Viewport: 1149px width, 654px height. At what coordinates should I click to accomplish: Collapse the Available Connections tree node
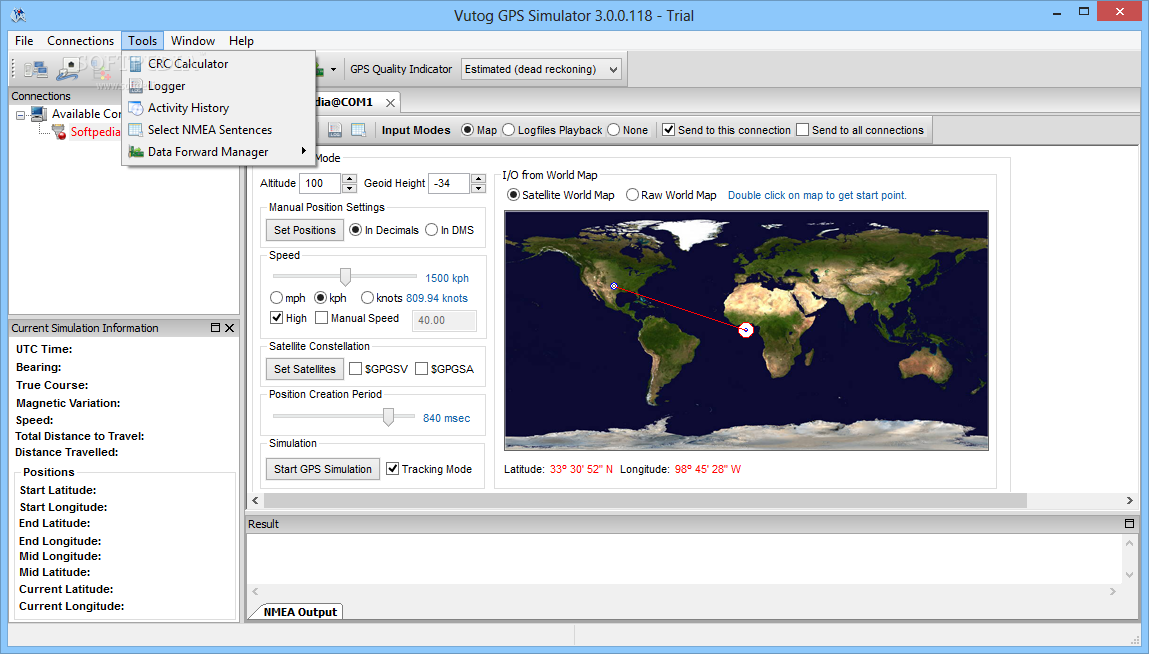tap(21, 115)
